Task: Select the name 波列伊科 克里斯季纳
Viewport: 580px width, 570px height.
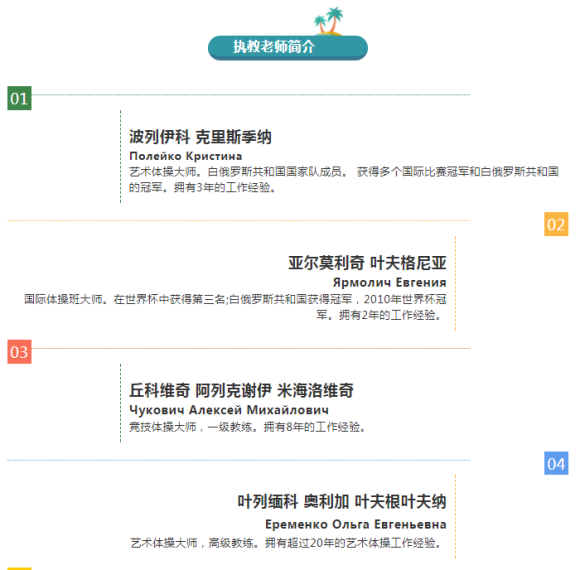Action: pyautogui.click(x=200, y=137)
